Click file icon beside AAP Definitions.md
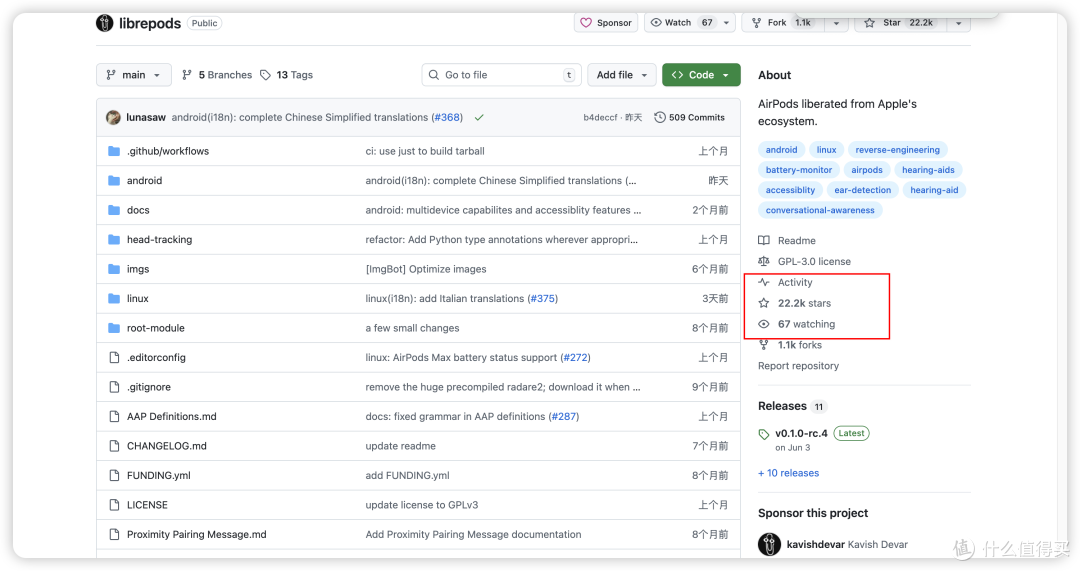Screen dimensions: 1080x571 (x=114, y=417)
